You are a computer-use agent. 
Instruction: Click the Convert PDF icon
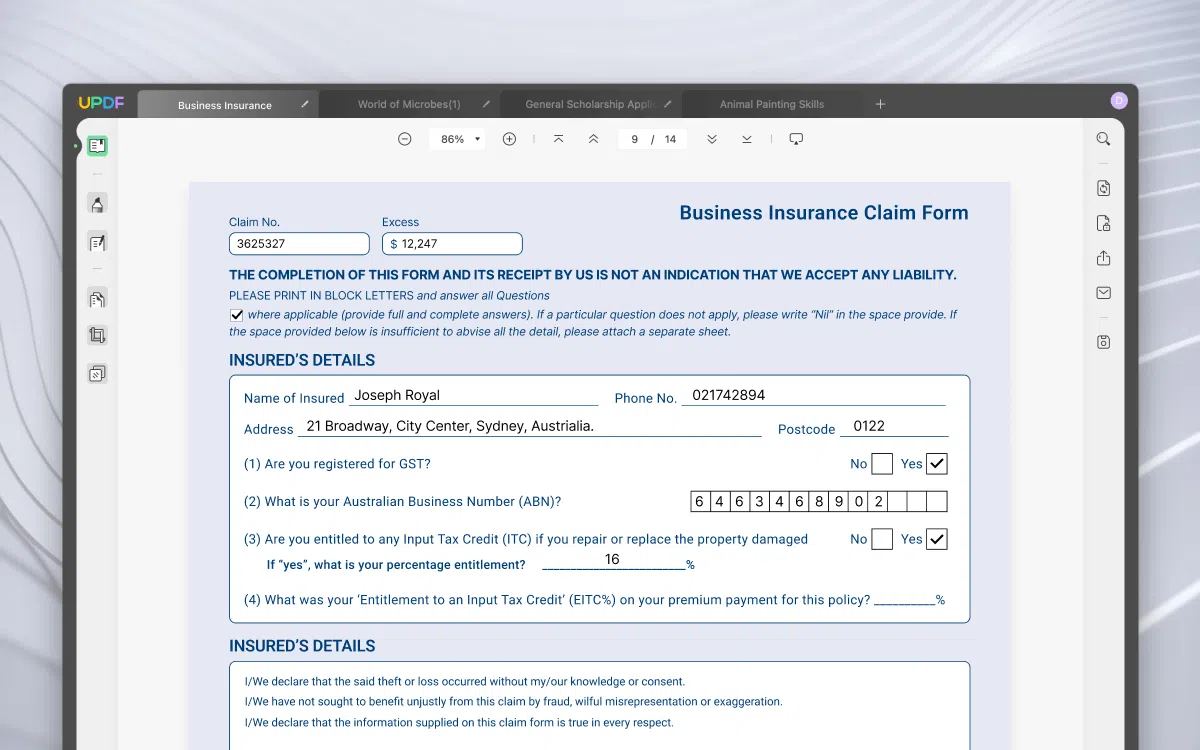pyautogui.click(x=1103, y=187)
